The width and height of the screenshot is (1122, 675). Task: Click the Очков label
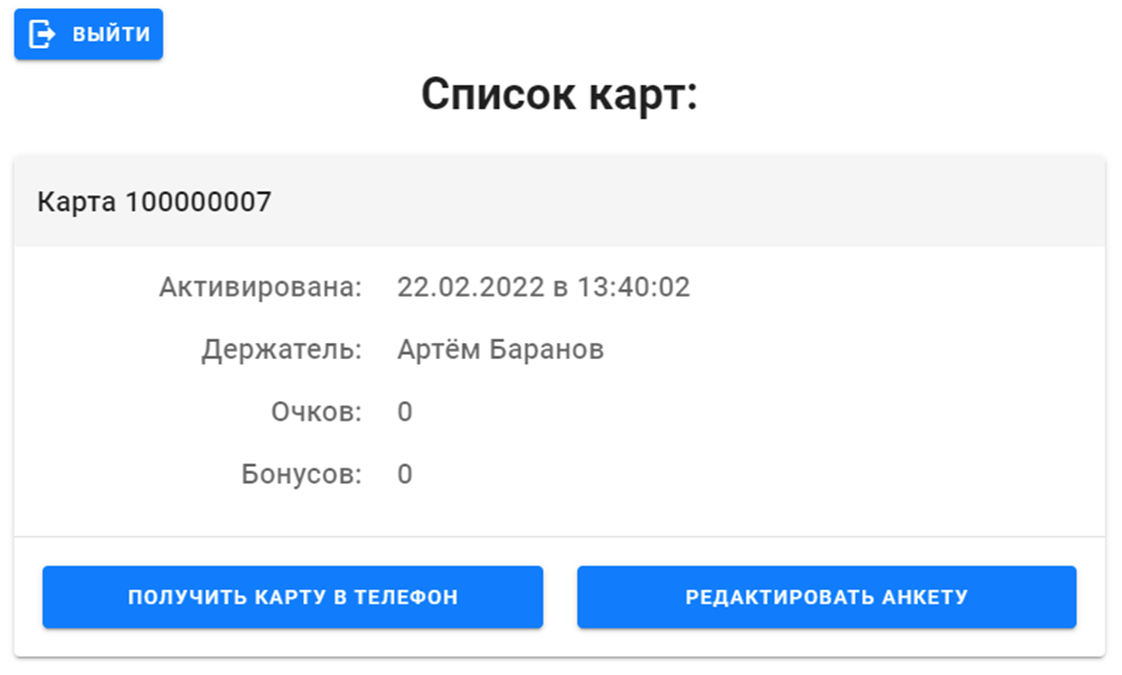coord(316,412)
